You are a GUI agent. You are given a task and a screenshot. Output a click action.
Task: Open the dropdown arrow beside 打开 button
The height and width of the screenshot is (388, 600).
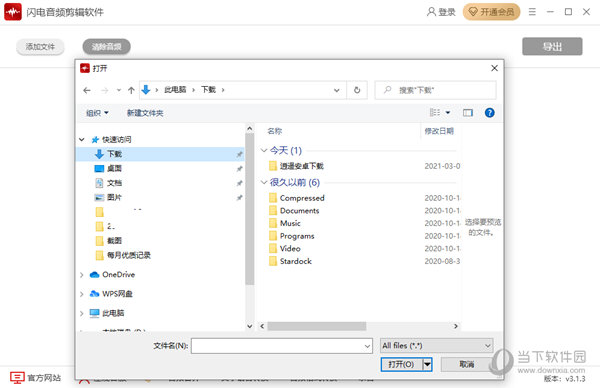point(427,364)
